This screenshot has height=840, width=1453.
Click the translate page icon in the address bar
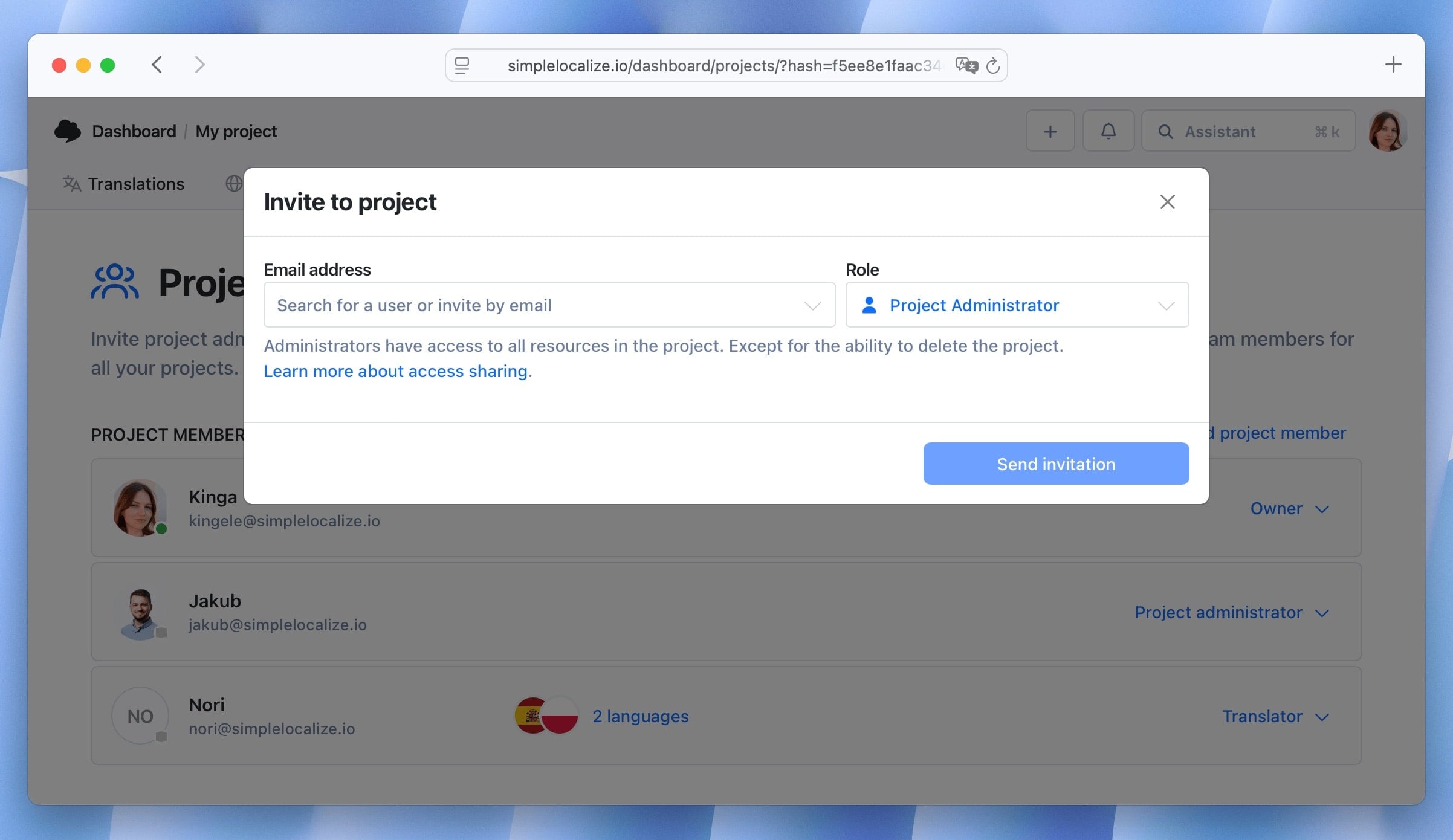tap(966, 65)
